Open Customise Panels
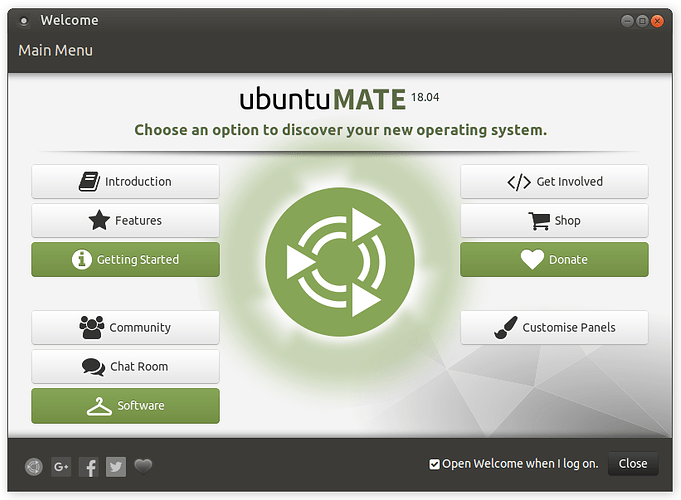 [554, 327]
